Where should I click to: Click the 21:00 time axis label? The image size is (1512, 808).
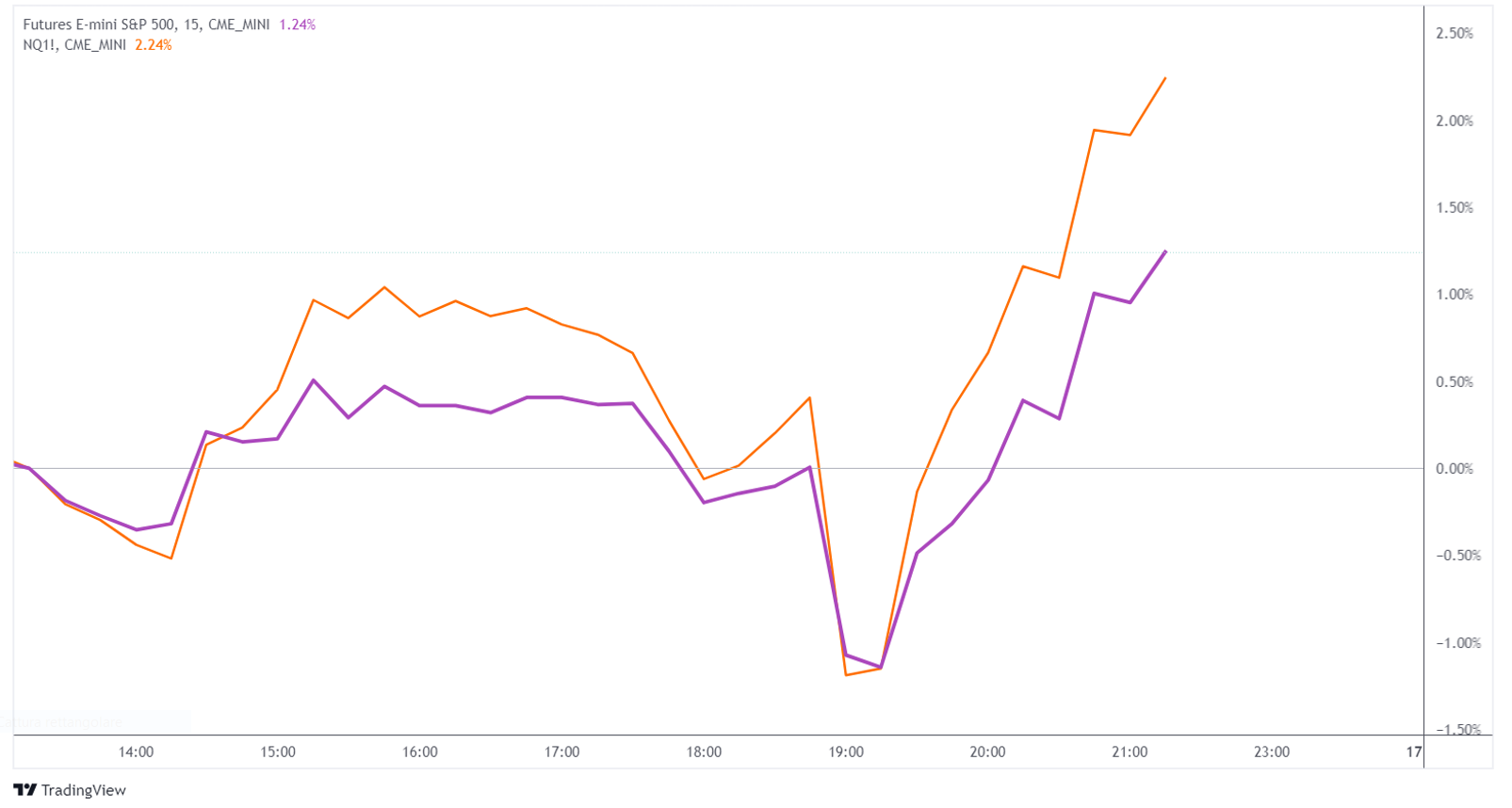point(1130,751)
